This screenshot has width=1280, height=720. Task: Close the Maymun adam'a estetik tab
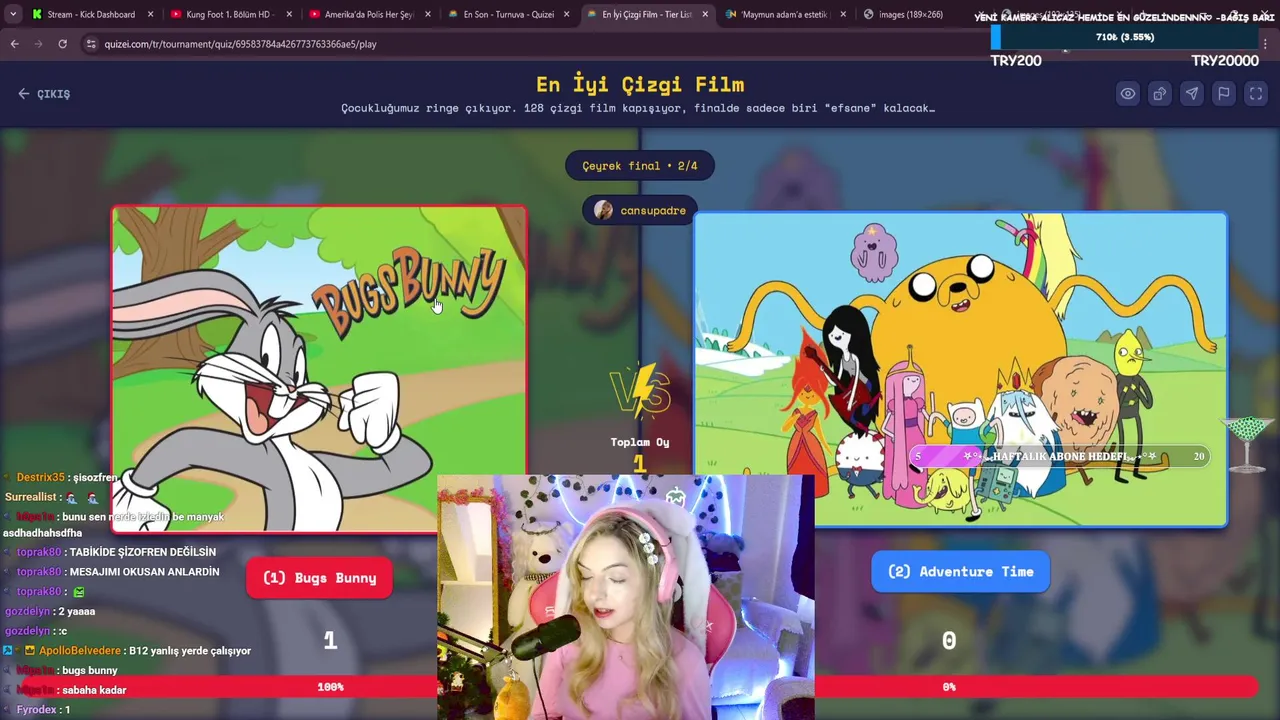tap(843, 14)
